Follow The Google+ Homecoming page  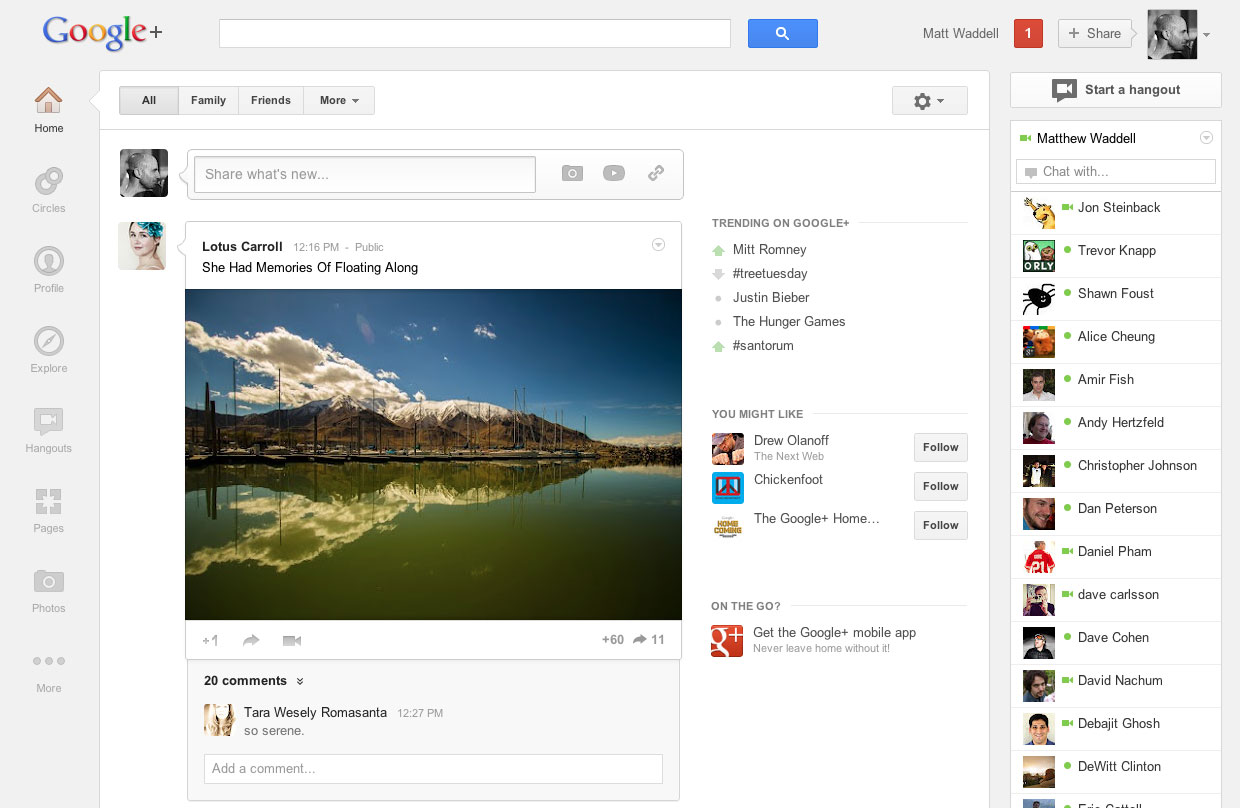pyautogui.click(x=940, y=525)
